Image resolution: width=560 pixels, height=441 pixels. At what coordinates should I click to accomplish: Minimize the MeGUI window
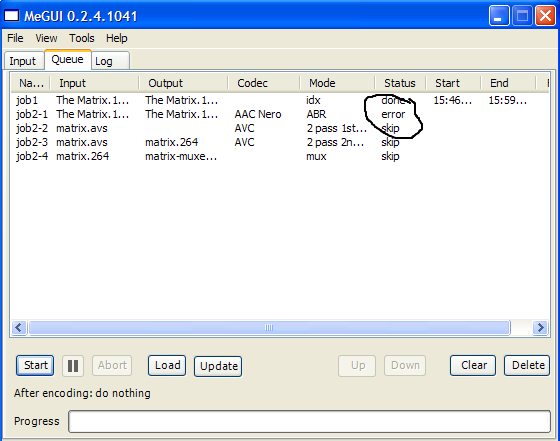click(x=499, y=16)
